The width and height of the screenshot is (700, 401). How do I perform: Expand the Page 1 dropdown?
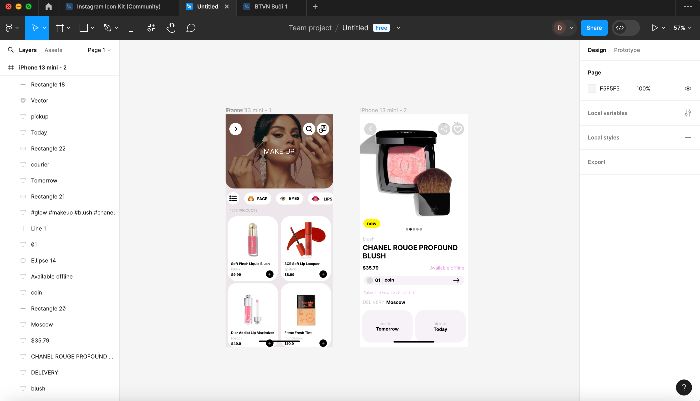coord(99,50)
